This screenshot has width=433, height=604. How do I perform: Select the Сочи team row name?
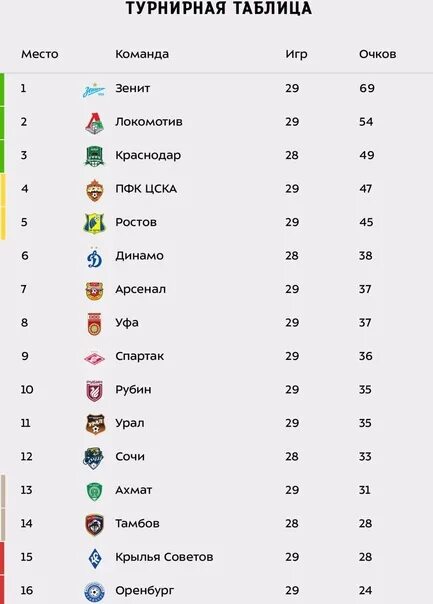click(130, 456)
